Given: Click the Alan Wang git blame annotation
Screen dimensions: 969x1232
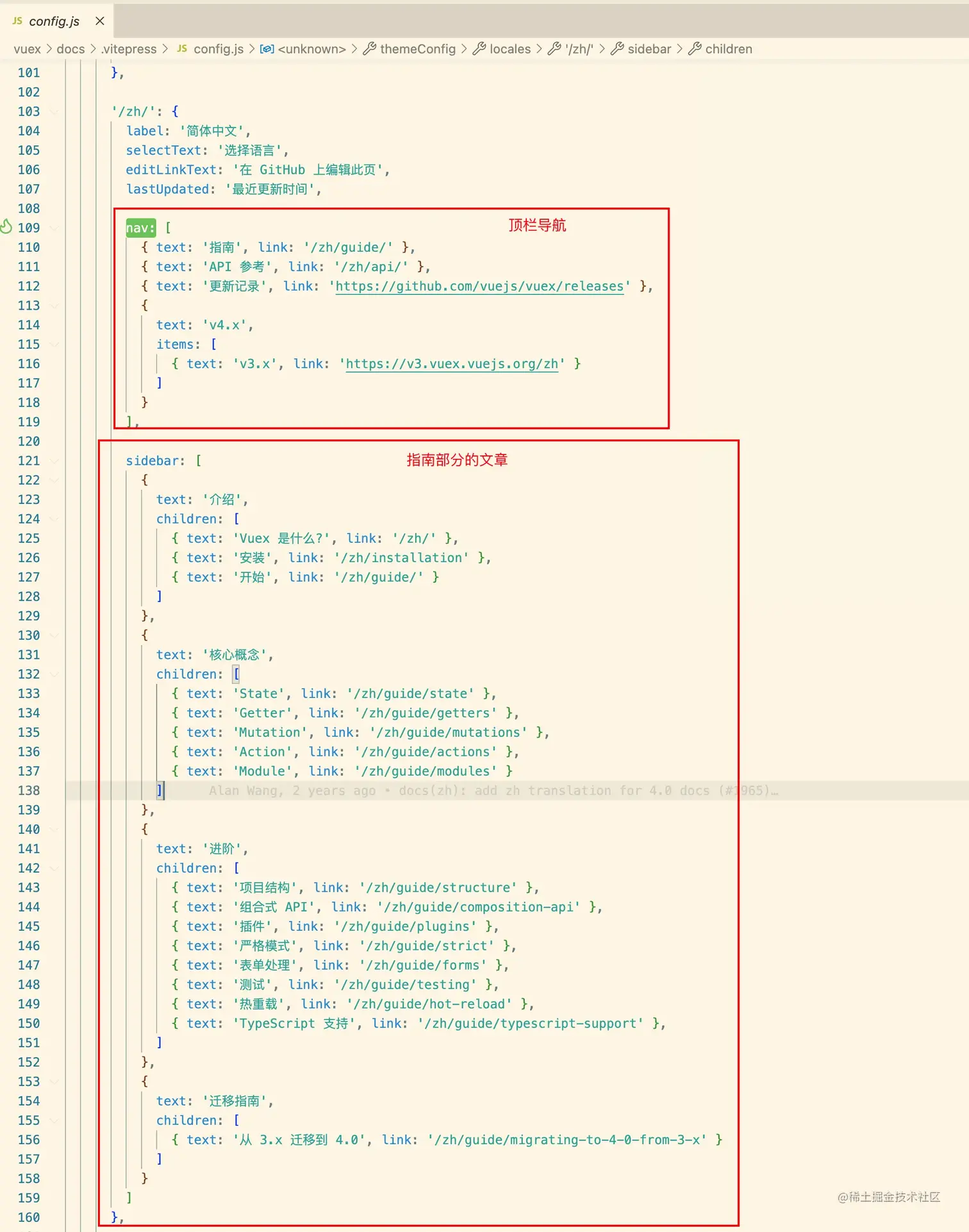Looking at the screenshot, I should pos(492,790).
